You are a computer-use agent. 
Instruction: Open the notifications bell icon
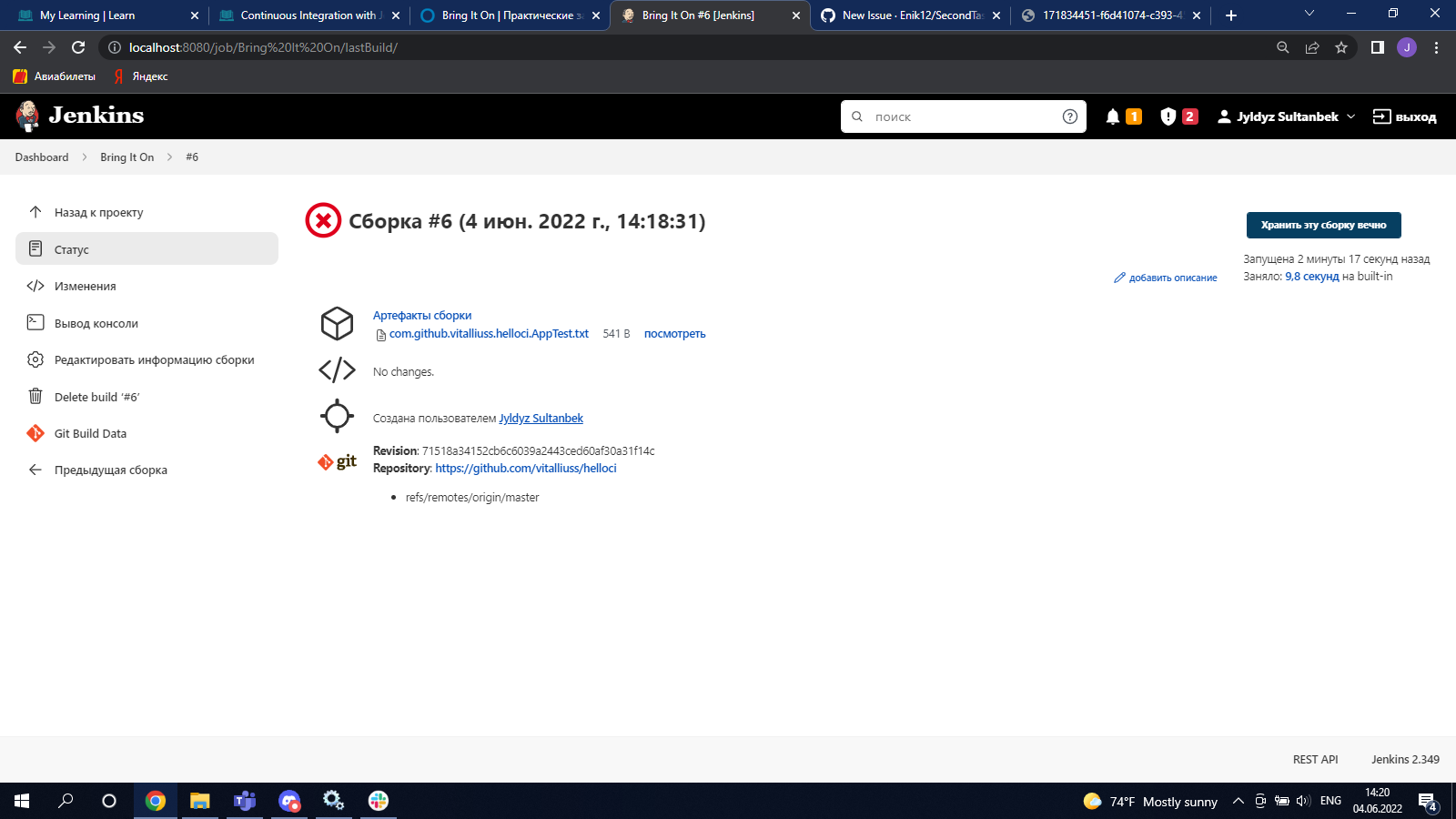[x=1113, y=116]
